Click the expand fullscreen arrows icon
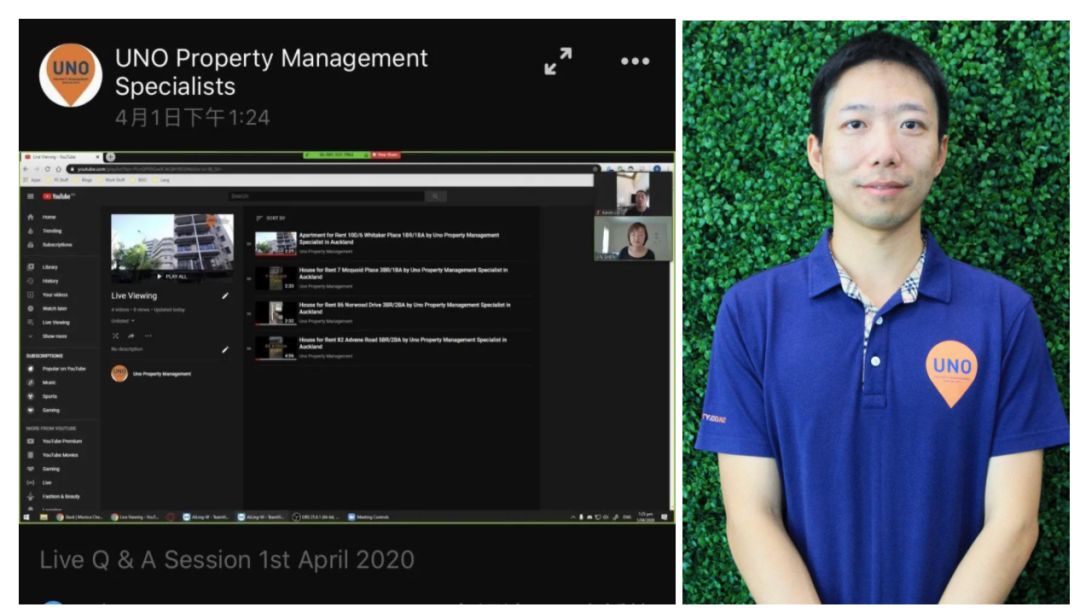Screen dimensions: 1080x613 (x=558, y=61)
